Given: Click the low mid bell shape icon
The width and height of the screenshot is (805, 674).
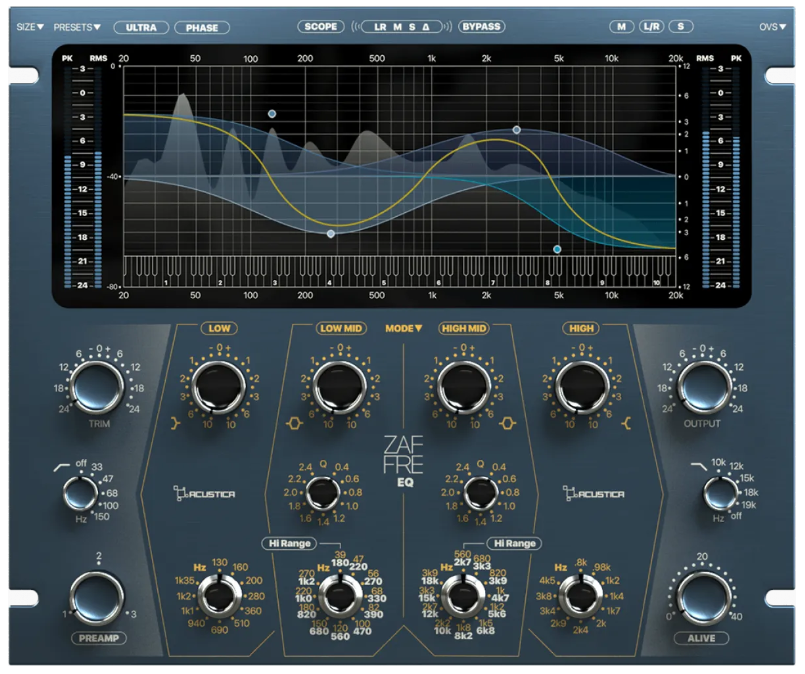Looking at the screenshot, I should (295, 423).
